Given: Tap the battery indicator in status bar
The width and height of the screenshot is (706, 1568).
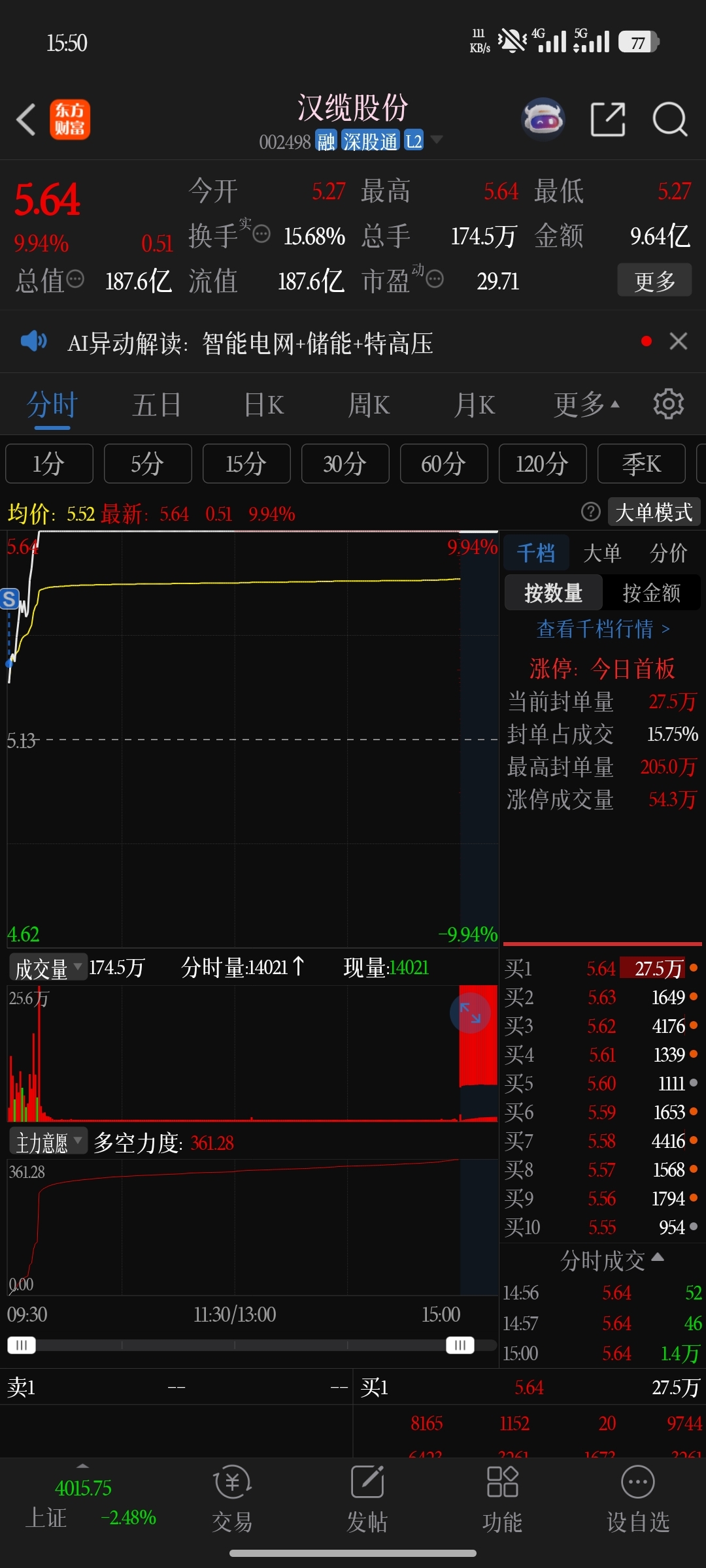Looking at the screenshot, I should [638, 42].
